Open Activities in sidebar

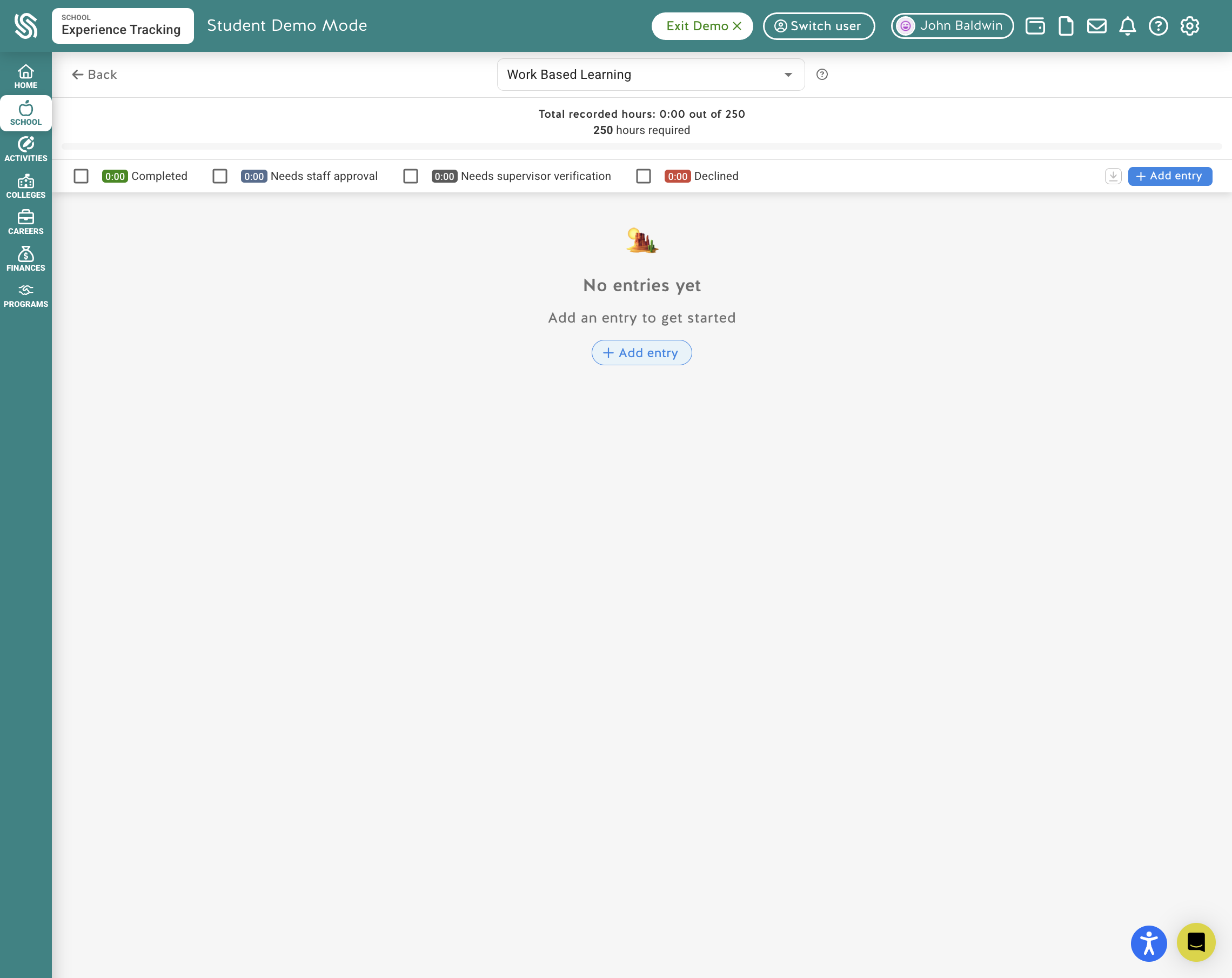[x=26, y=150]
